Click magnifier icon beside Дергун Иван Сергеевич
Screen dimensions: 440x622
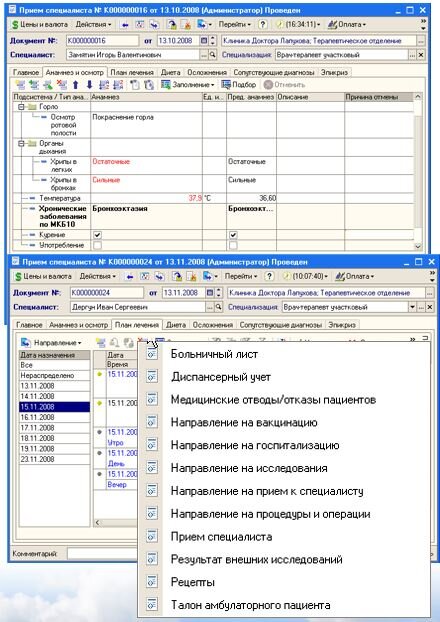pyautogui.click(x=218, y=307)
